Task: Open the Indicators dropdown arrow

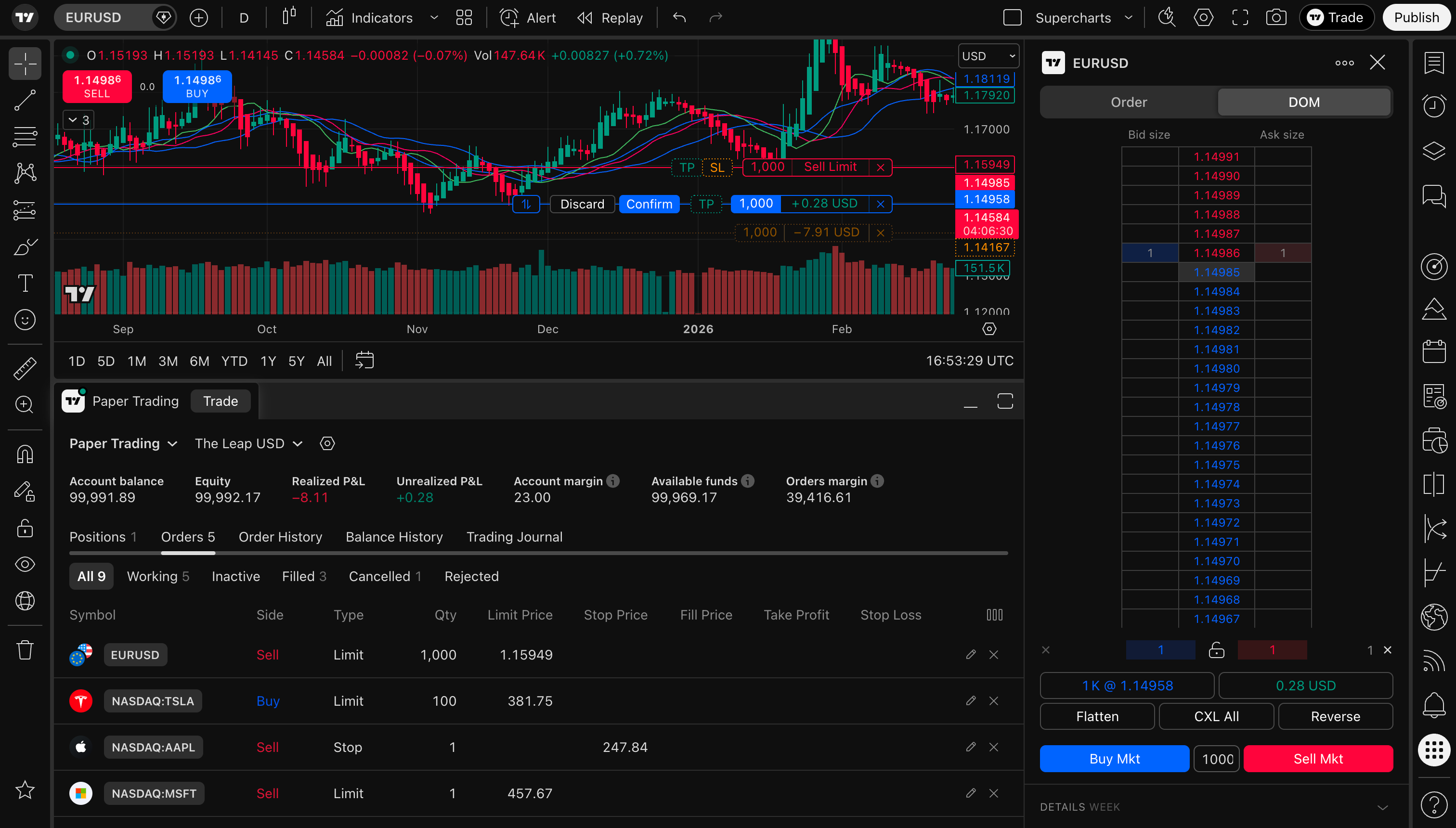Action: [434, 18]
